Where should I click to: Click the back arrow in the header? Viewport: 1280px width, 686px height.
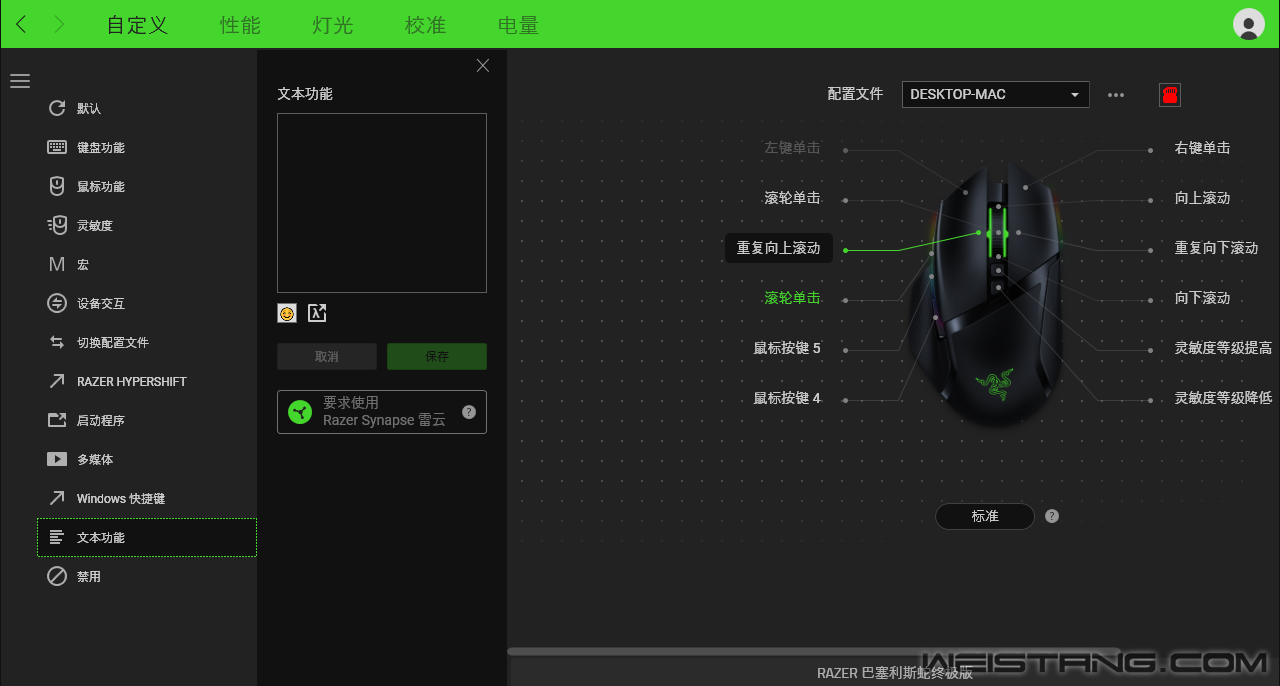[x=22, y=25]
